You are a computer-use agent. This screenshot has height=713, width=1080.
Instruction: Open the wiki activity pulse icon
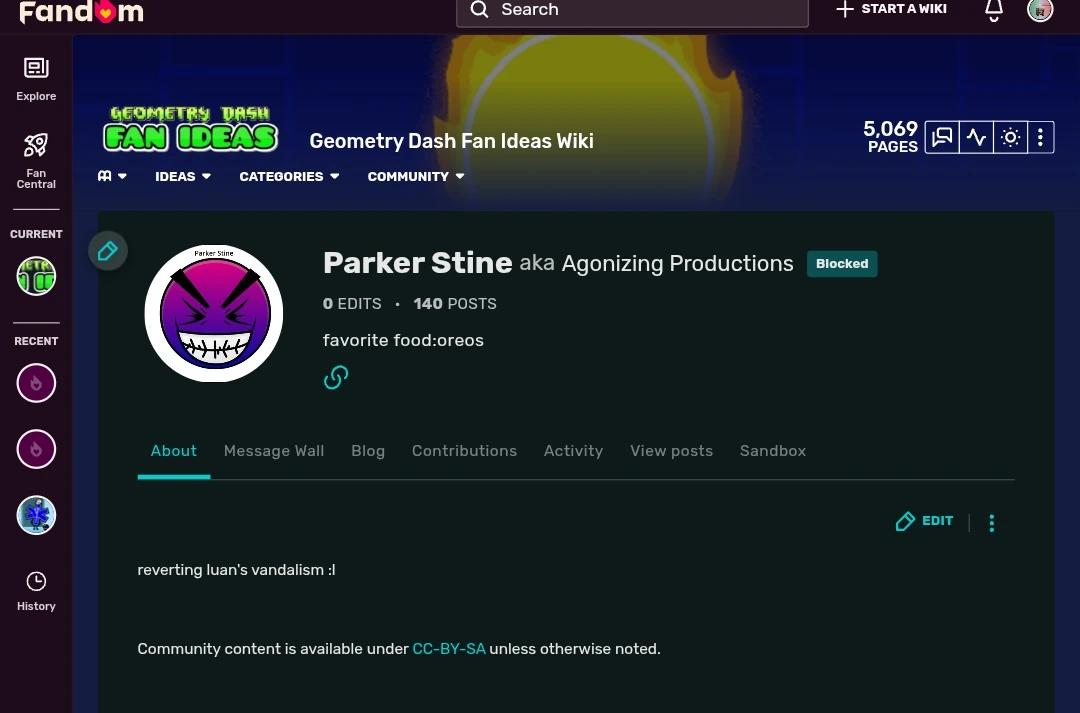975,138
